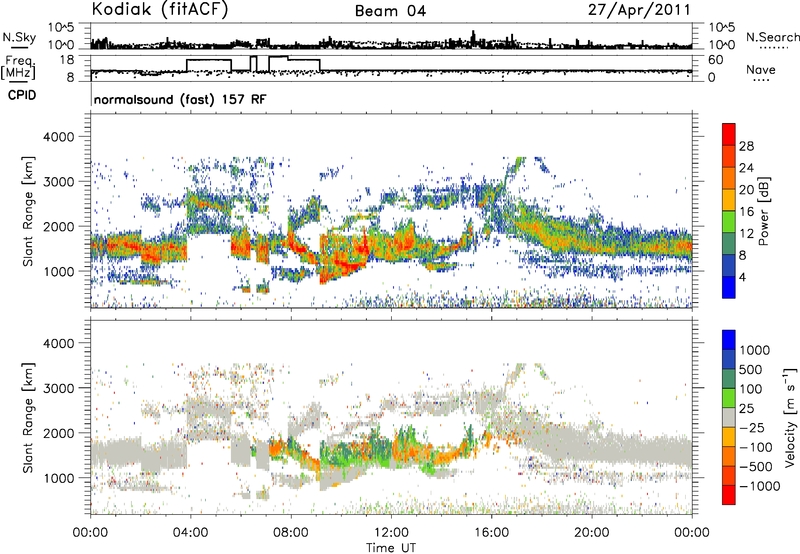The height and width of the screenshot is (554, 800).
Task: Click the Velocity colorbar label "100"
Action: pyautogui.click(x=751, y=389)
